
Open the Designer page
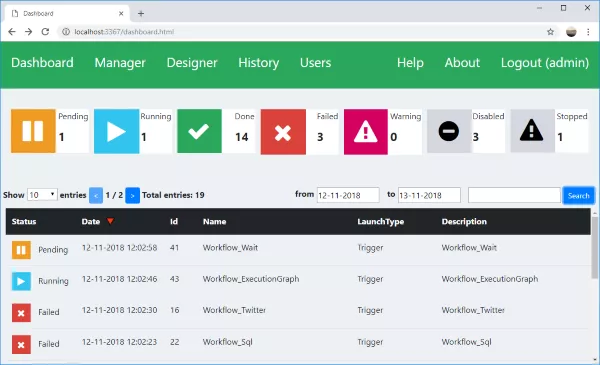[x=192, y=62]
